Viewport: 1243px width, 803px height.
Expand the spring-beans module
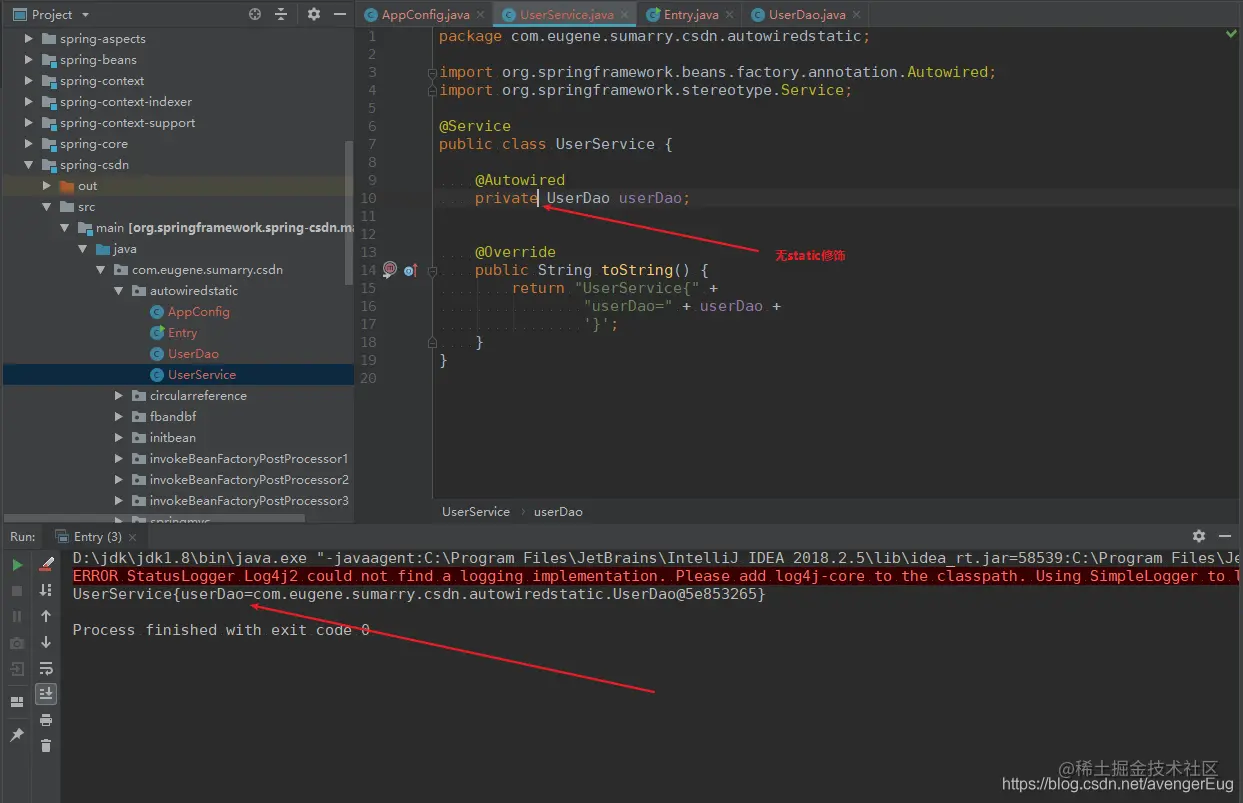[29, 60]
